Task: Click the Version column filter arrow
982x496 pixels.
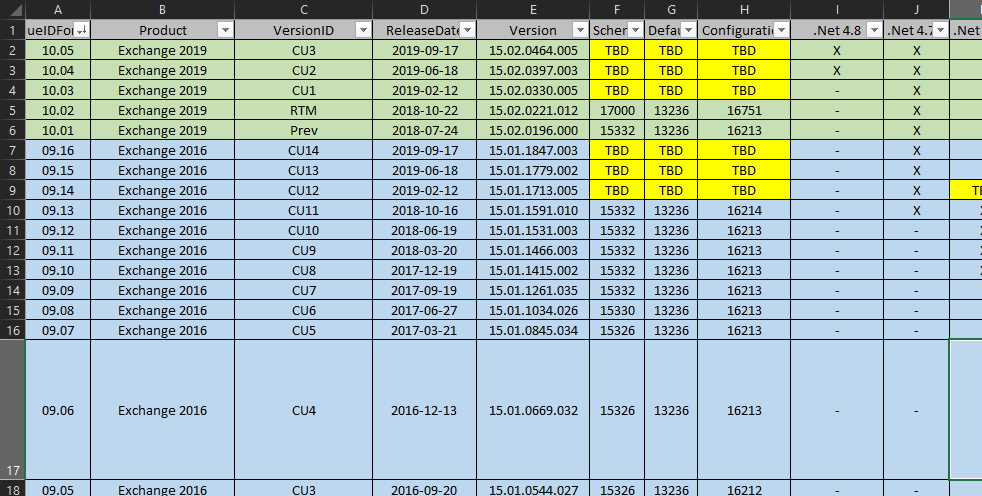Action: point(579,30)
